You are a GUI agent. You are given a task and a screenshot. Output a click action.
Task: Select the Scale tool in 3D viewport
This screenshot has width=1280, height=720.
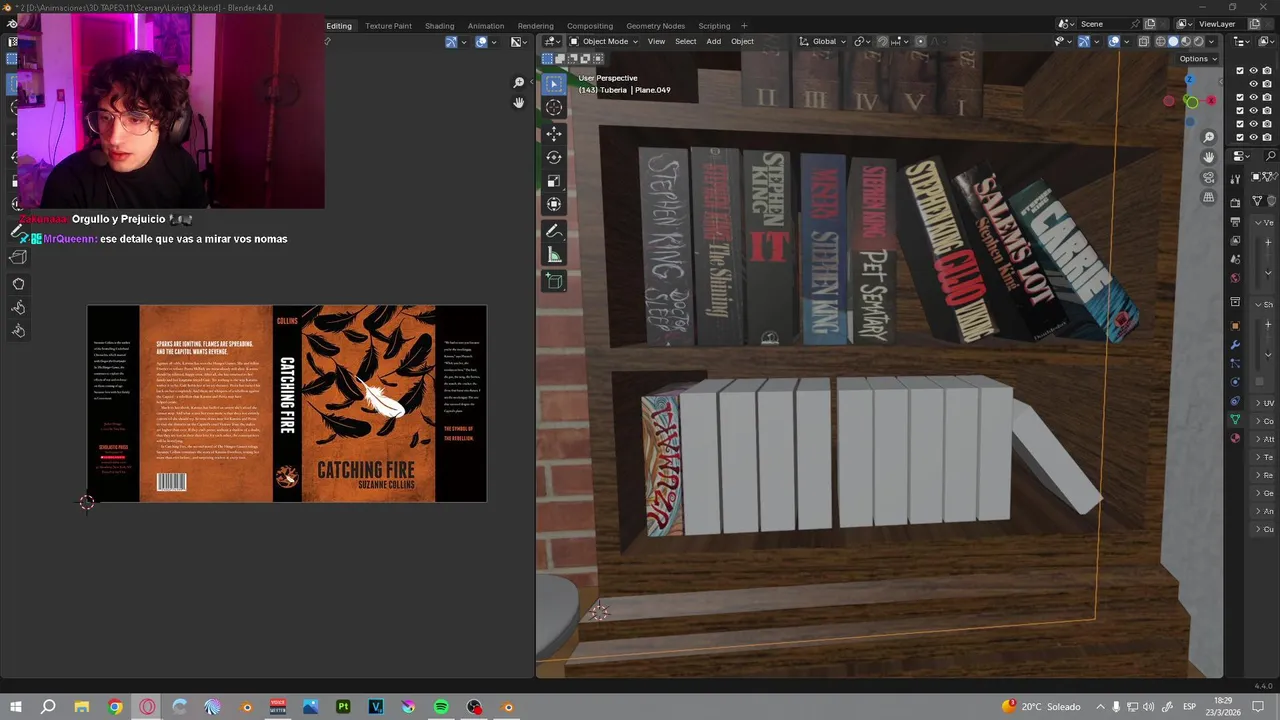click(554, 181)
